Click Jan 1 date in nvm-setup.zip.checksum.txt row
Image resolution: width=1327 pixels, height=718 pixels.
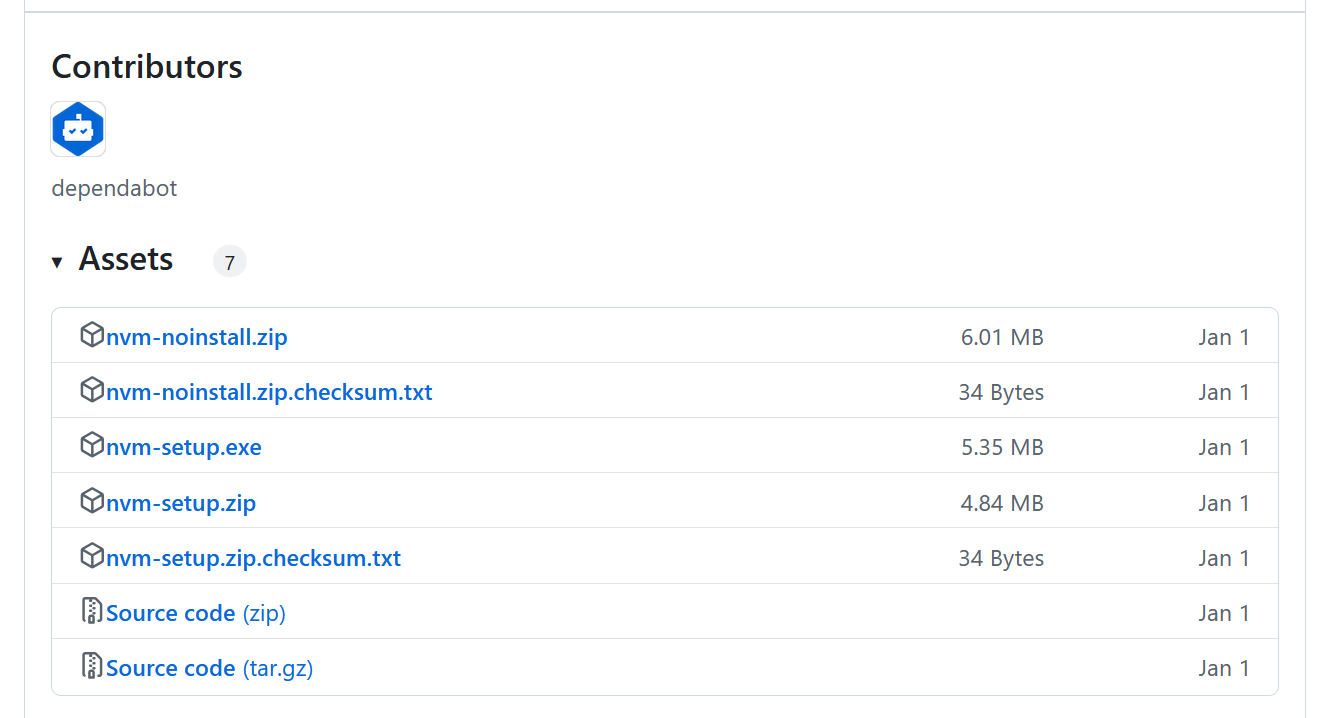(x=1224, y=558)
